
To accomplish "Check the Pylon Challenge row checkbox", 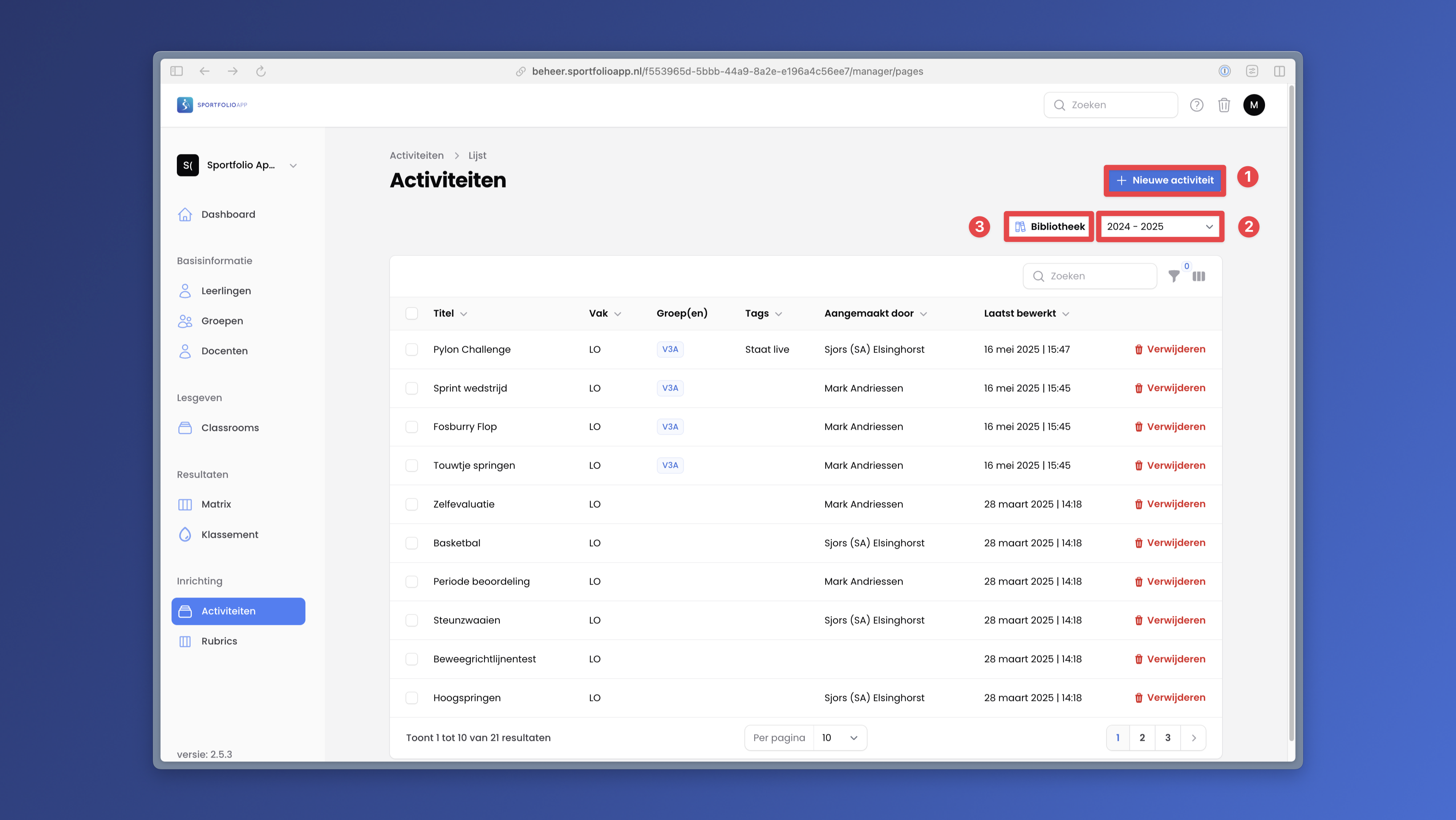I will click(412, 350).
